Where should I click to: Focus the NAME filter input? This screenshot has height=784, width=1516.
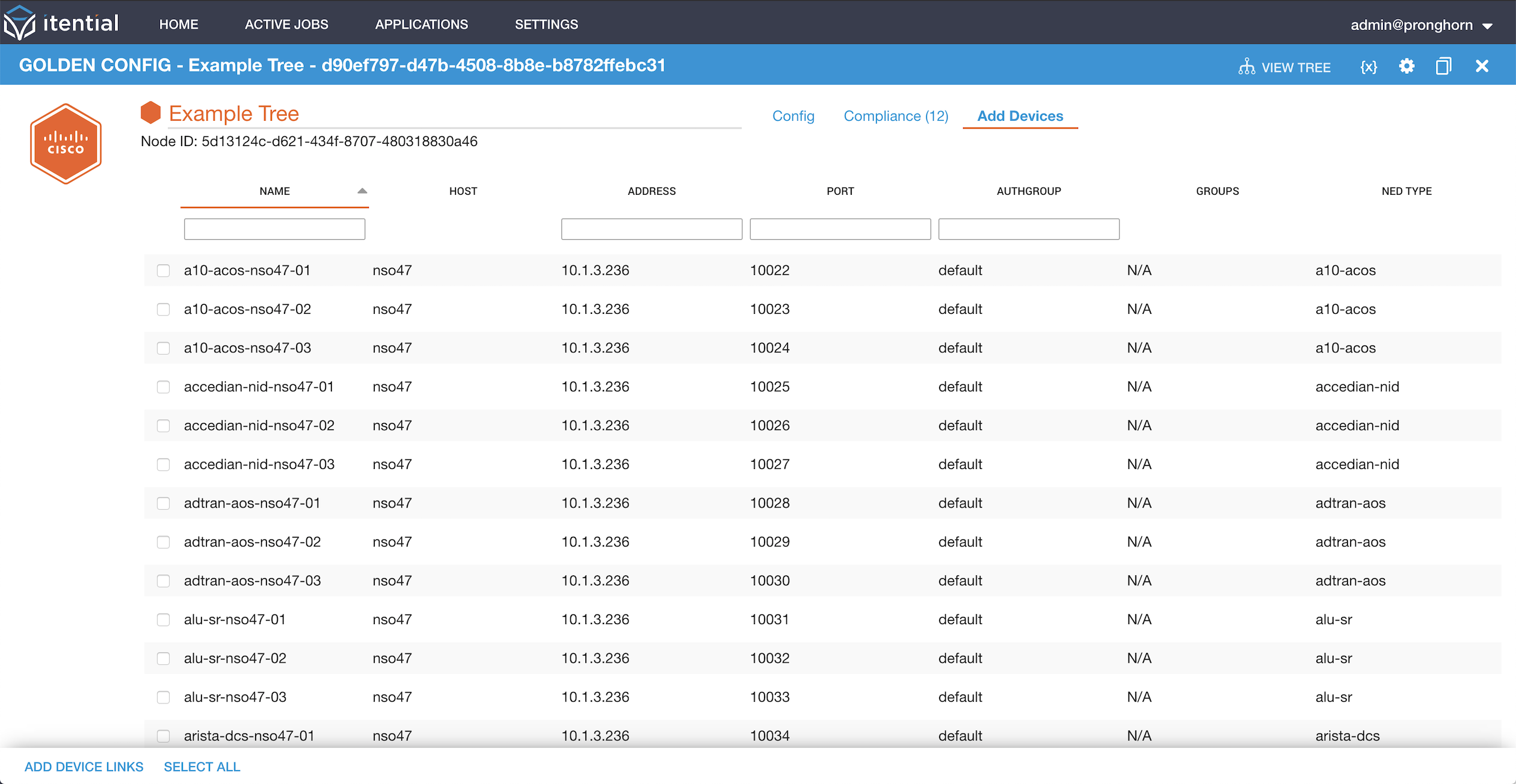click(x=274, y=229)
